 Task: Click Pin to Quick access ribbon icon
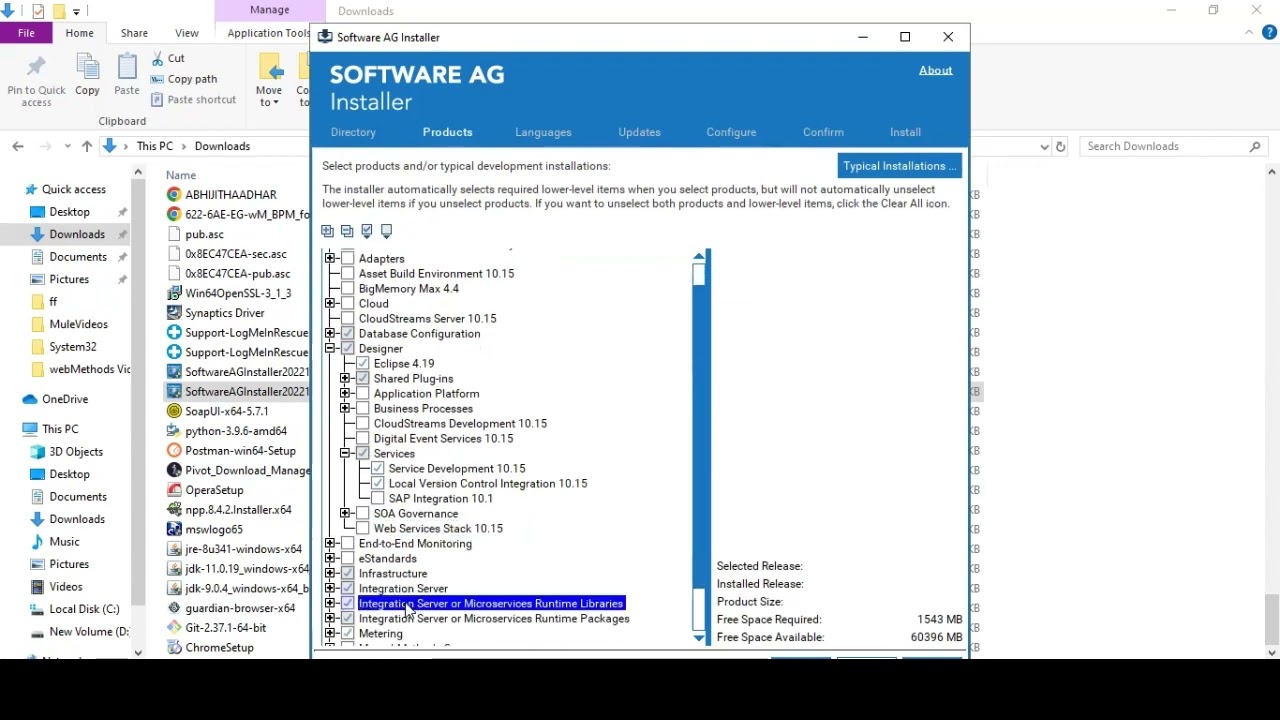[x=36, y=81]
